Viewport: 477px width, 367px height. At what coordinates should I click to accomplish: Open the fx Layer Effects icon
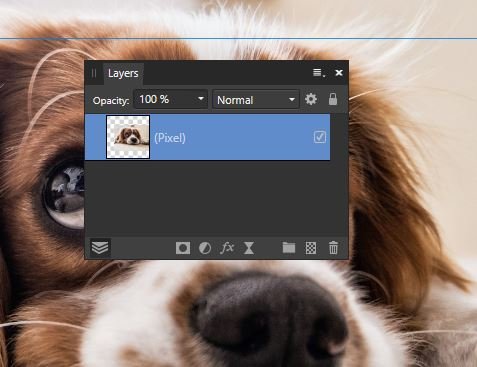coord(227,248)
